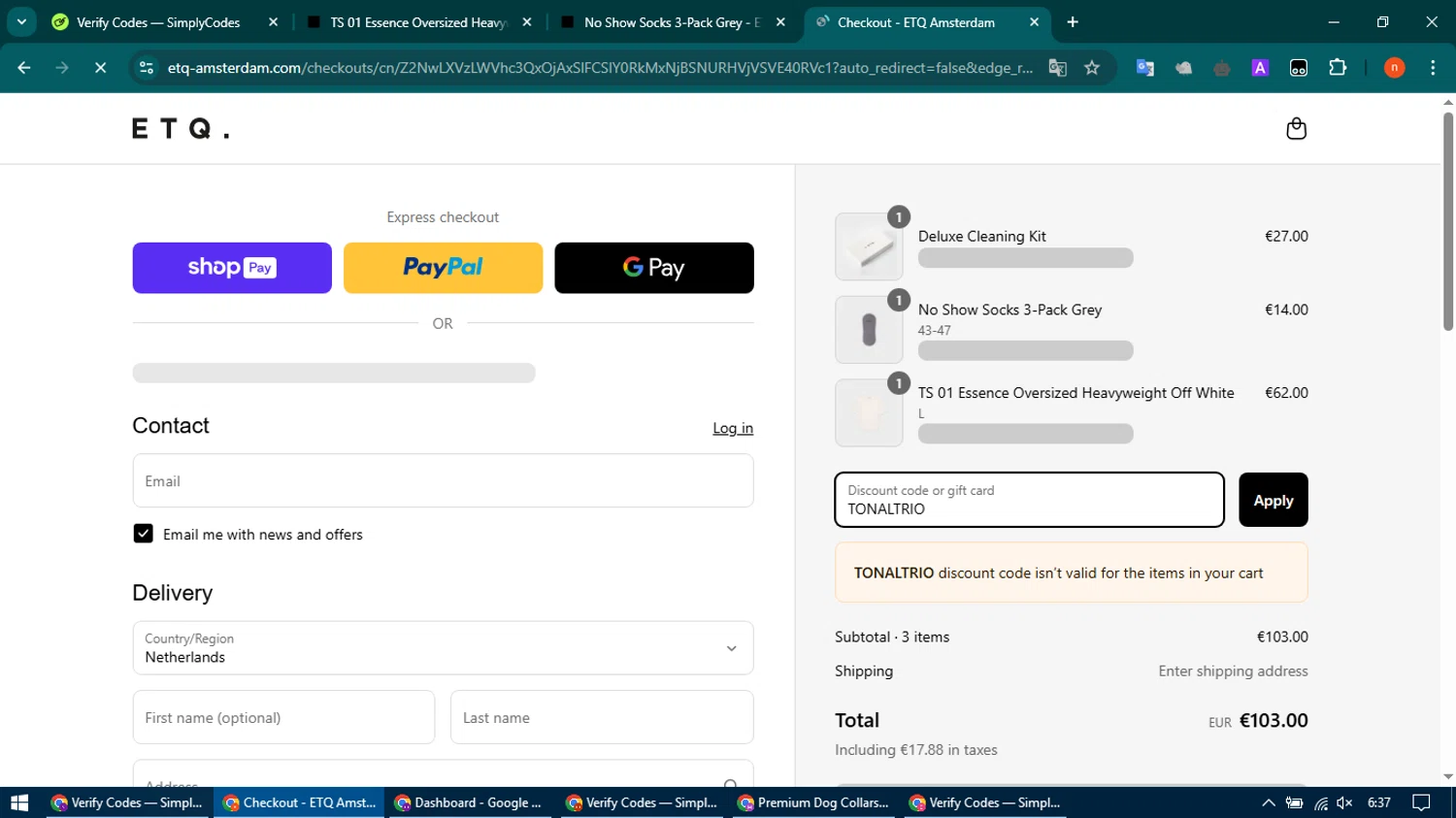
Task: Open taskbar Checkout - ETQ Amst... window
Action: point(299,802)
